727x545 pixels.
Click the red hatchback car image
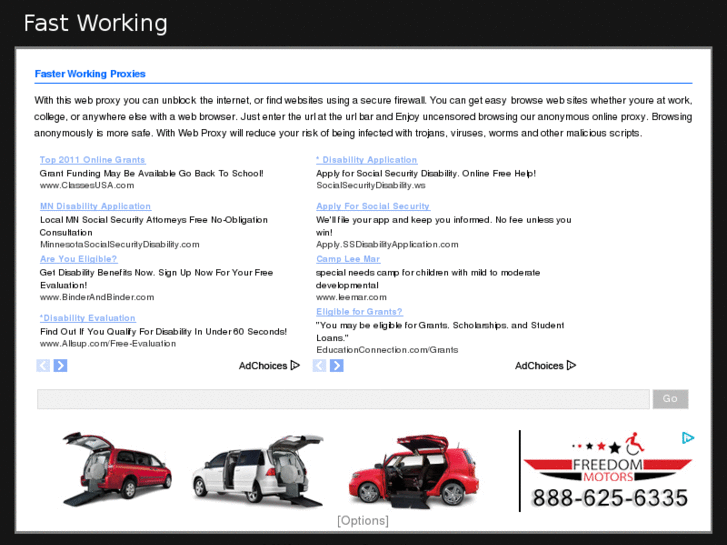tap(414, 471)
